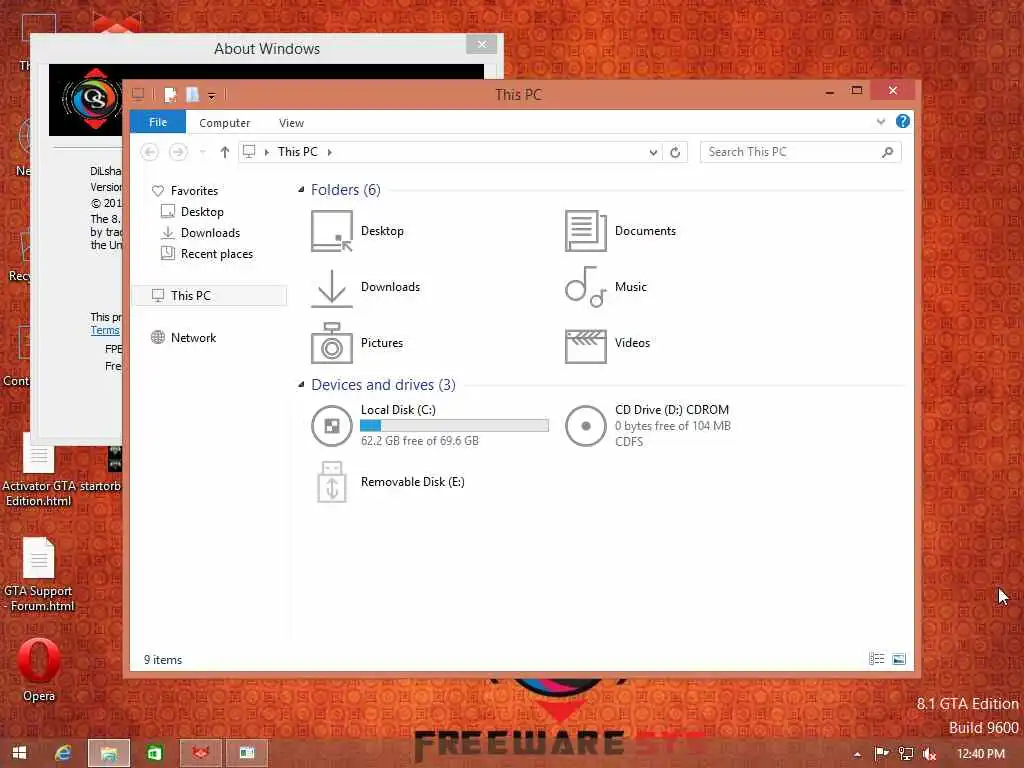
Task: Open Explorer help question mark icon
Action: coord(903,121)
